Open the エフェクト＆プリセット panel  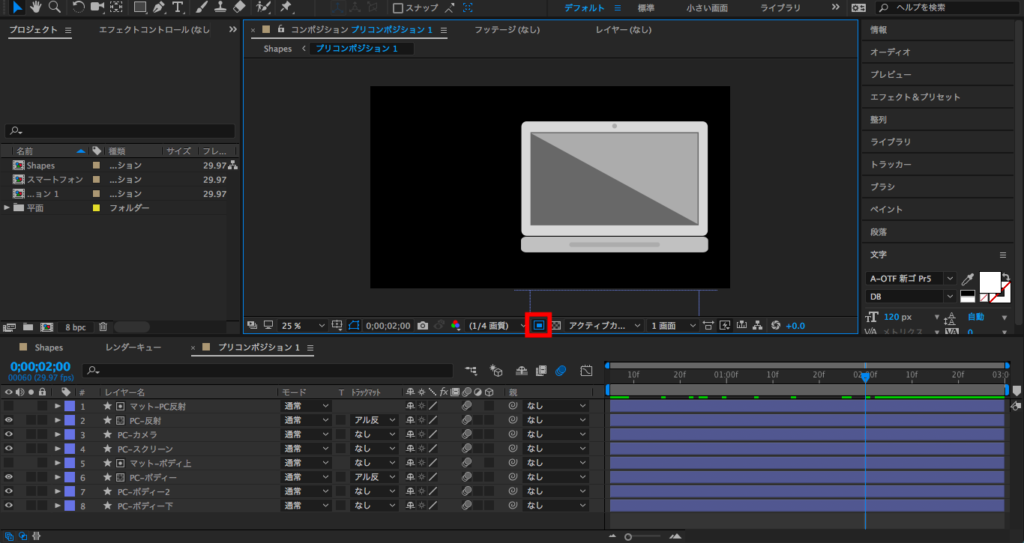pyautogui.click(x=915, y=97)
